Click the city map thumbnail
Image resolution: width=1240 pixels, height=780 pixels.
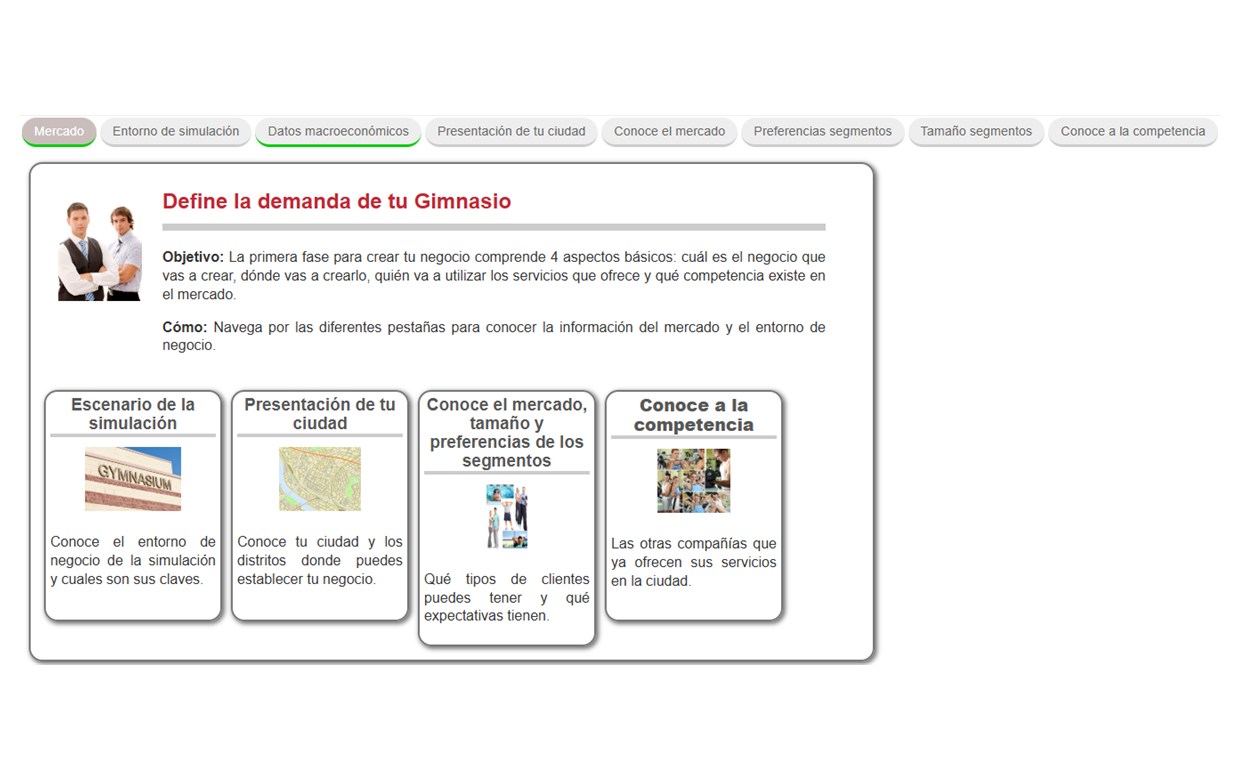click(320, 479)
